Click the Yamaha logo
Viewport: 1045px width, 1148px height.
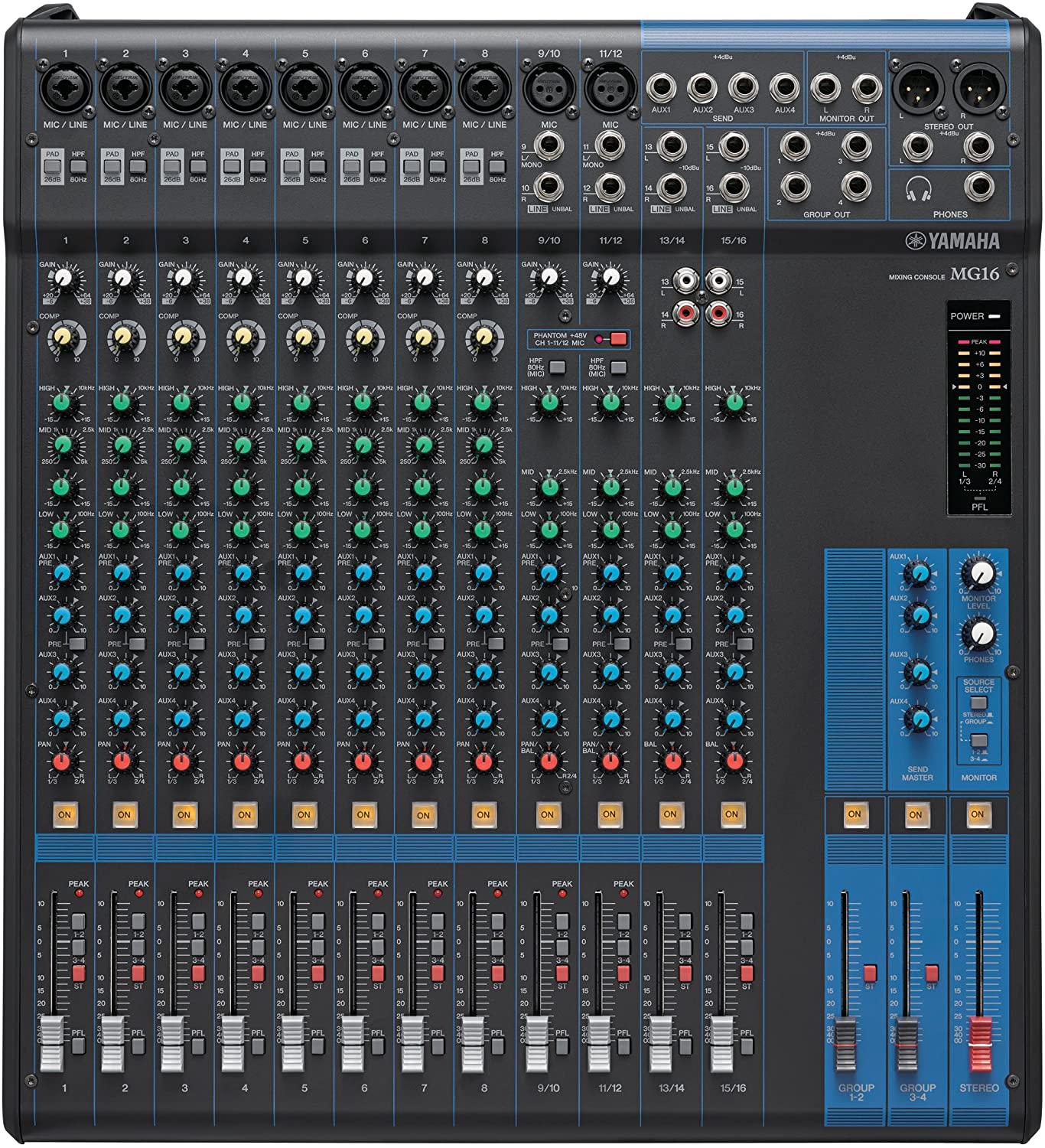click(x=952, y=241)
